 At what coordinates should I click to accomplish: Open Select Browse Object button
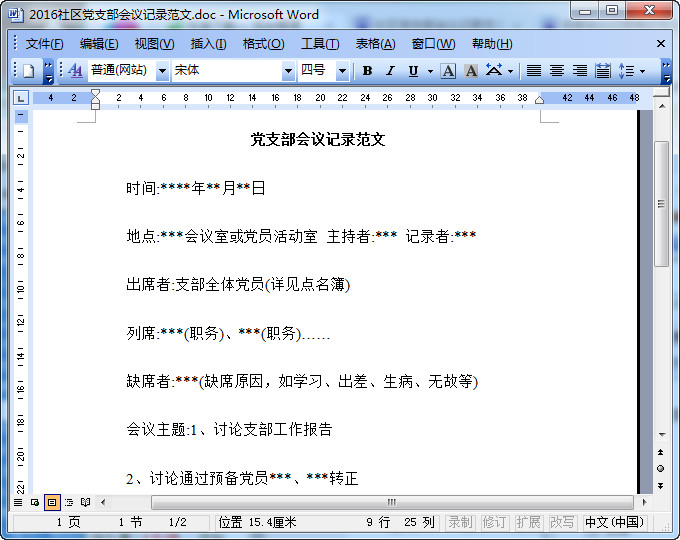[660, 469]
